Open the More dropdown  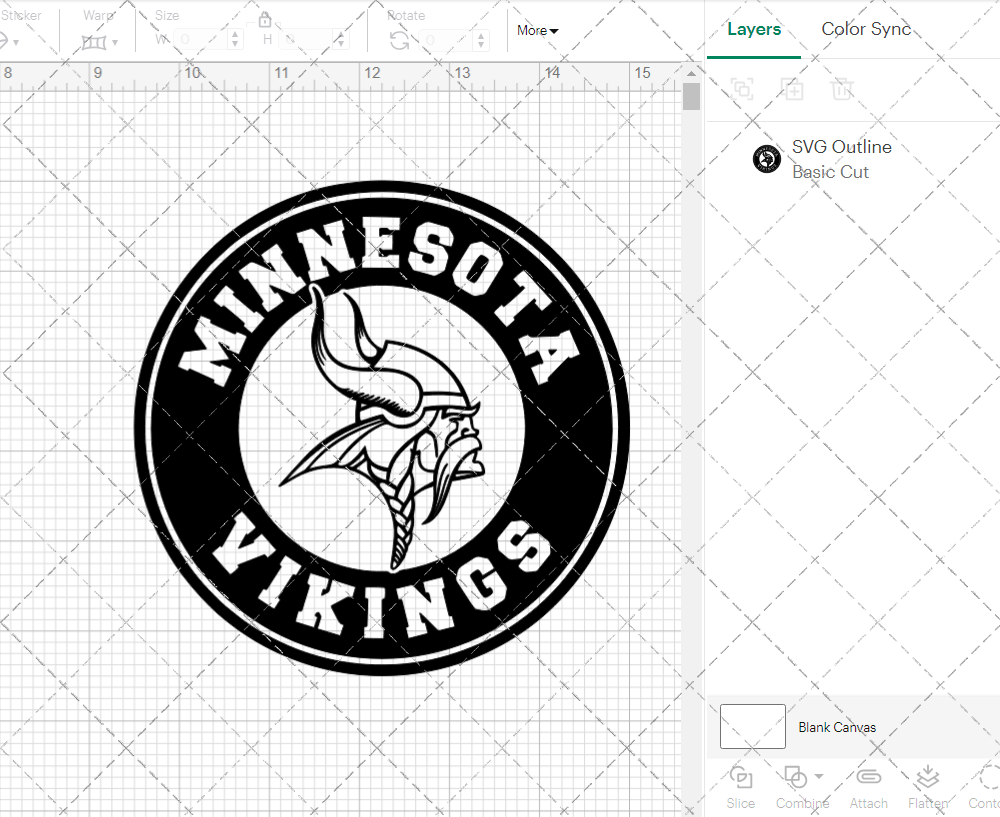click(537, 30)
